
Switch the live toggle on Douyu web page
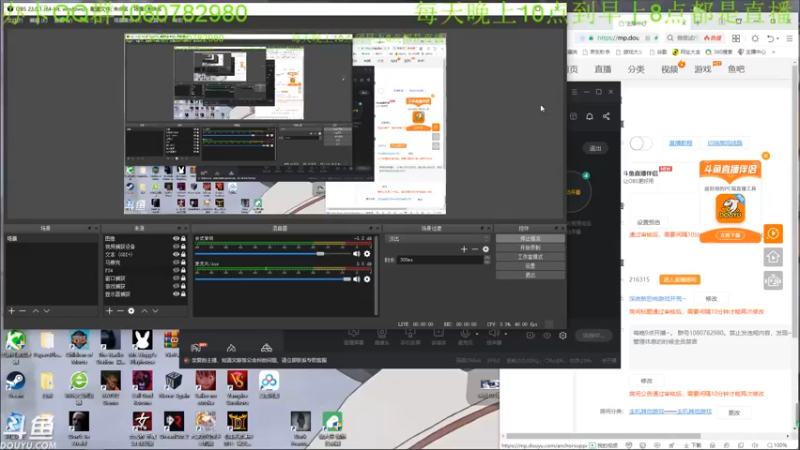click(x=640, y=143)
